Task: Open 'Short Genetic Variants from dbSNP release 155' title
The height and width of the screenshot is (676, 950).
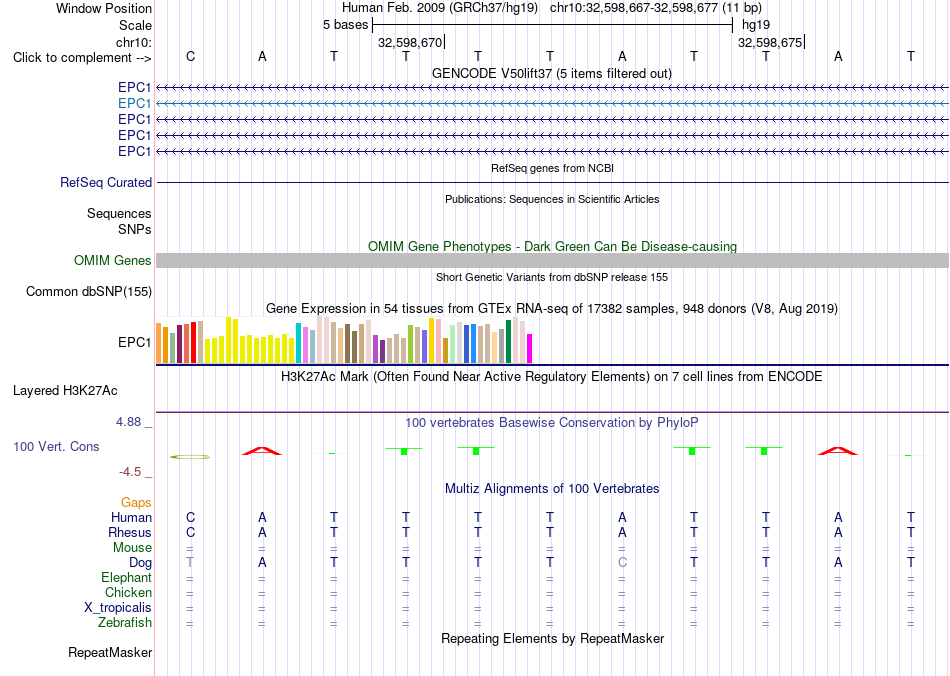Action: pos(552,277)
